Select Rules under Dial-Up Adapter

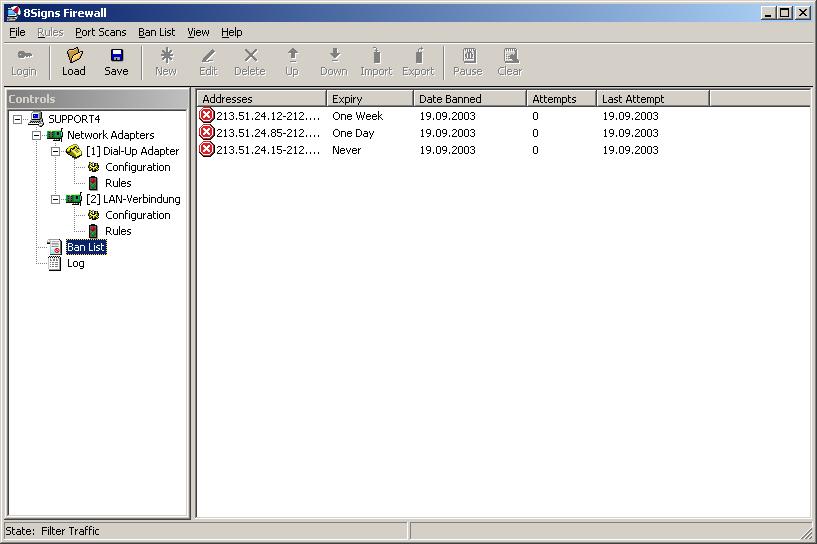tap(118, 183)
